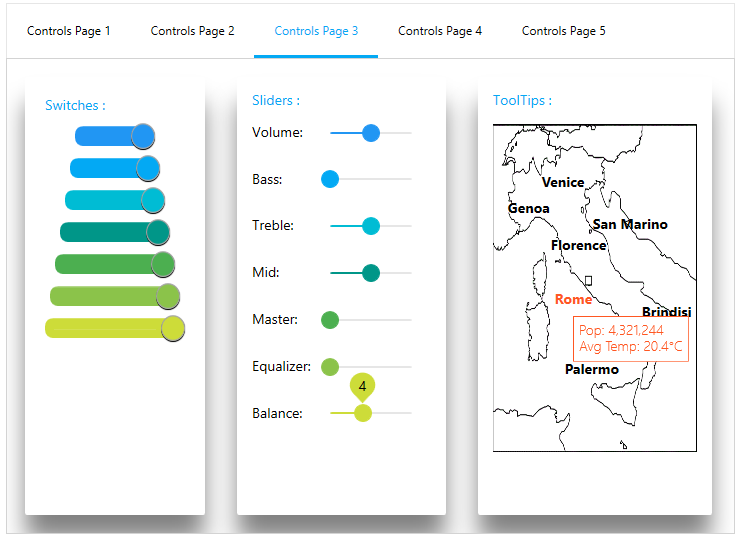Viewport: 739px width, 536px height.
Task: Click the Bass slider thumb
Action: pyautogui.click(x=330, y=180)
